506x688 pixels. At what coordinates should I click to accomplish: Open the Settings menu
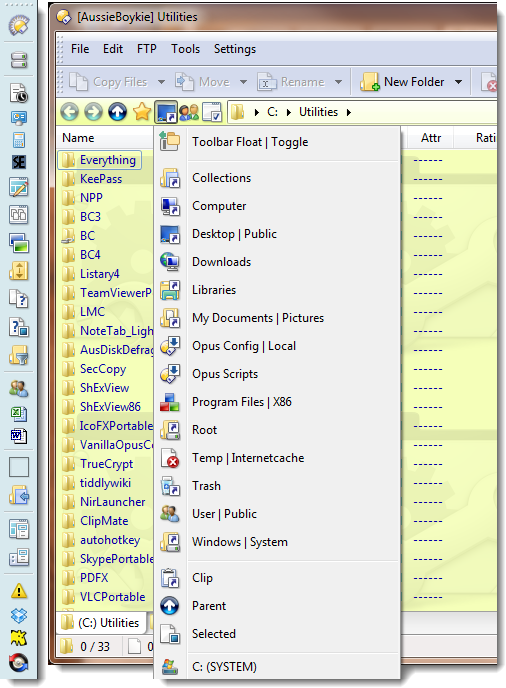coord(235,49)
